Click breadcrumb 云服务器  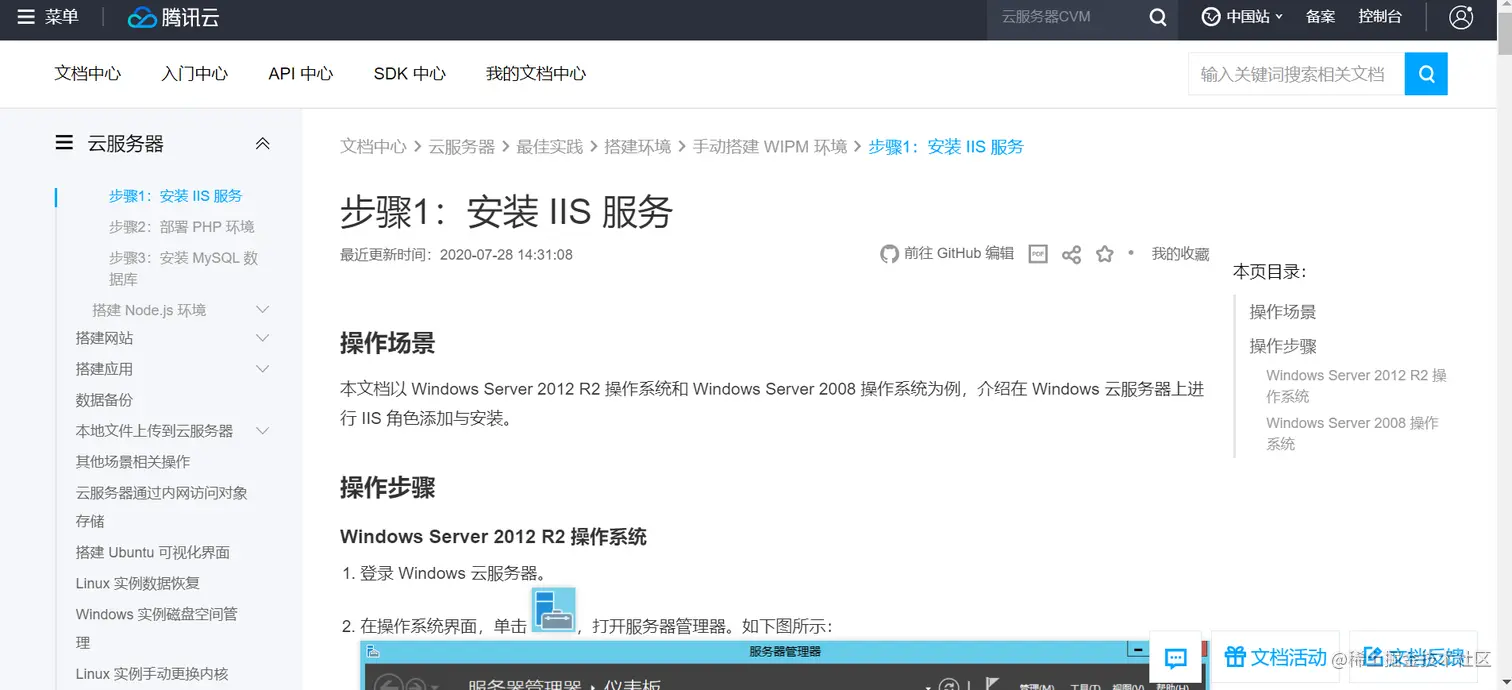point(462,146)
